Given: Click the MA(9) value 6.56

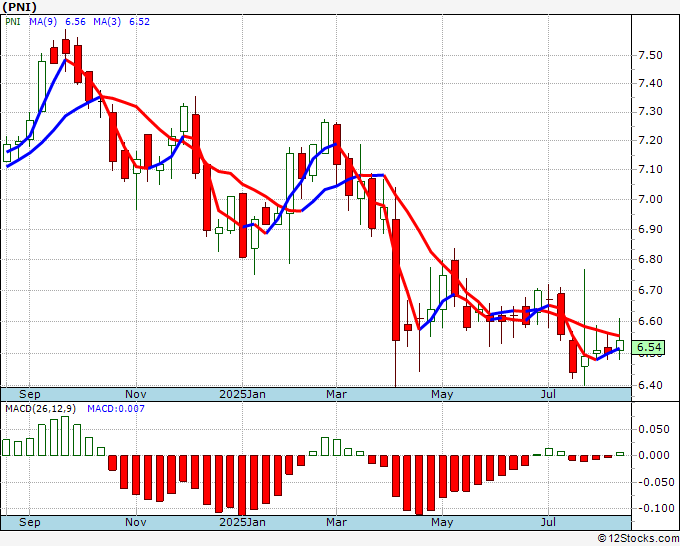Looking at the screenshot, I should point(75,22).
